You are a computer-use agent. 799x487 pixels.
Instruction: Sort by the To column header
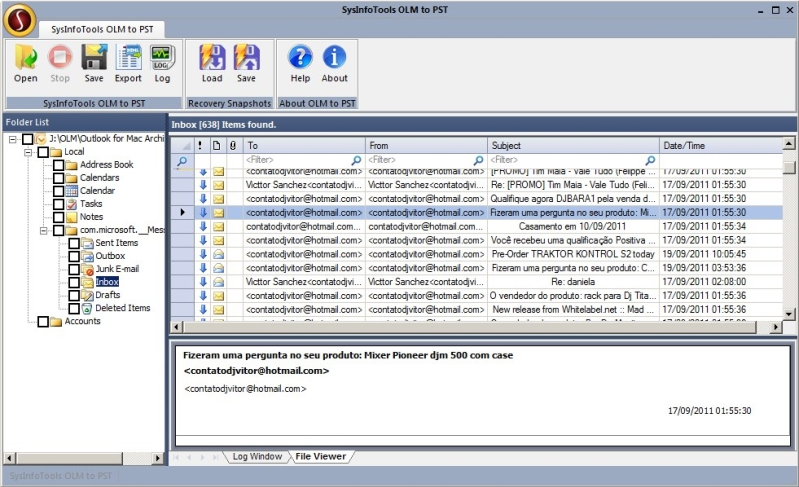[304, 146]
